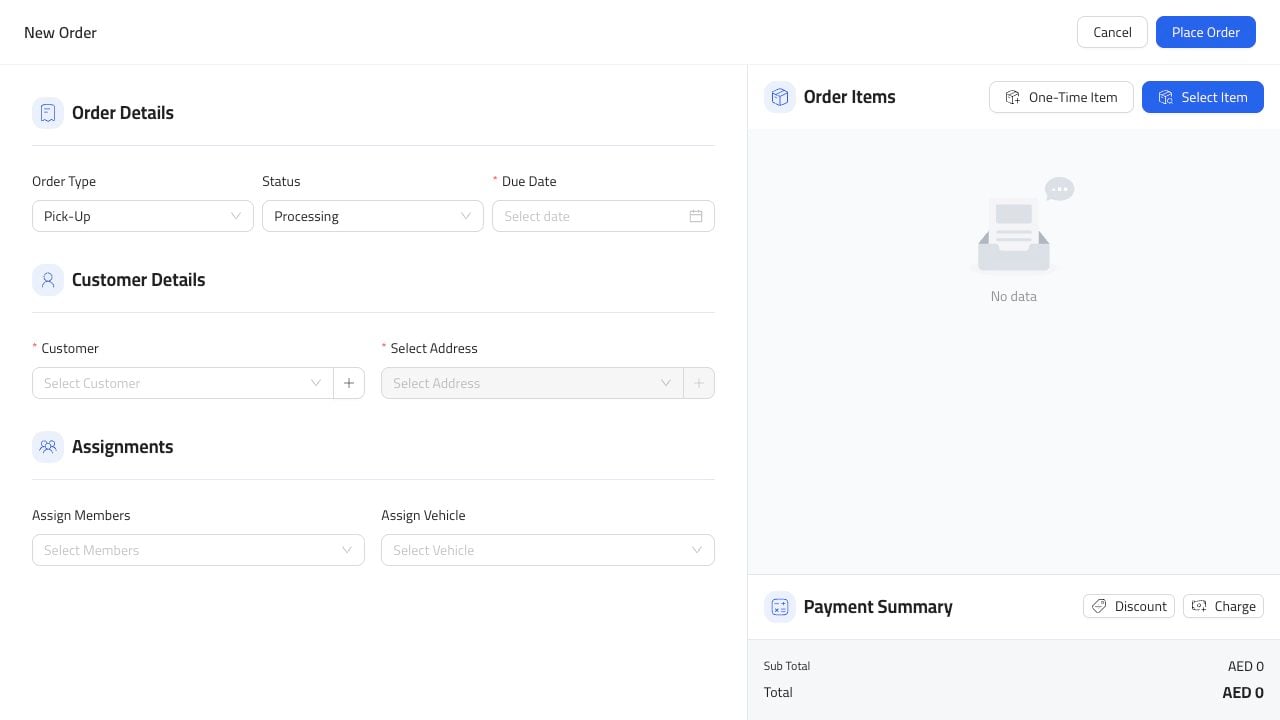
Task: Click the New Order page title
Action: click(60, 32)
